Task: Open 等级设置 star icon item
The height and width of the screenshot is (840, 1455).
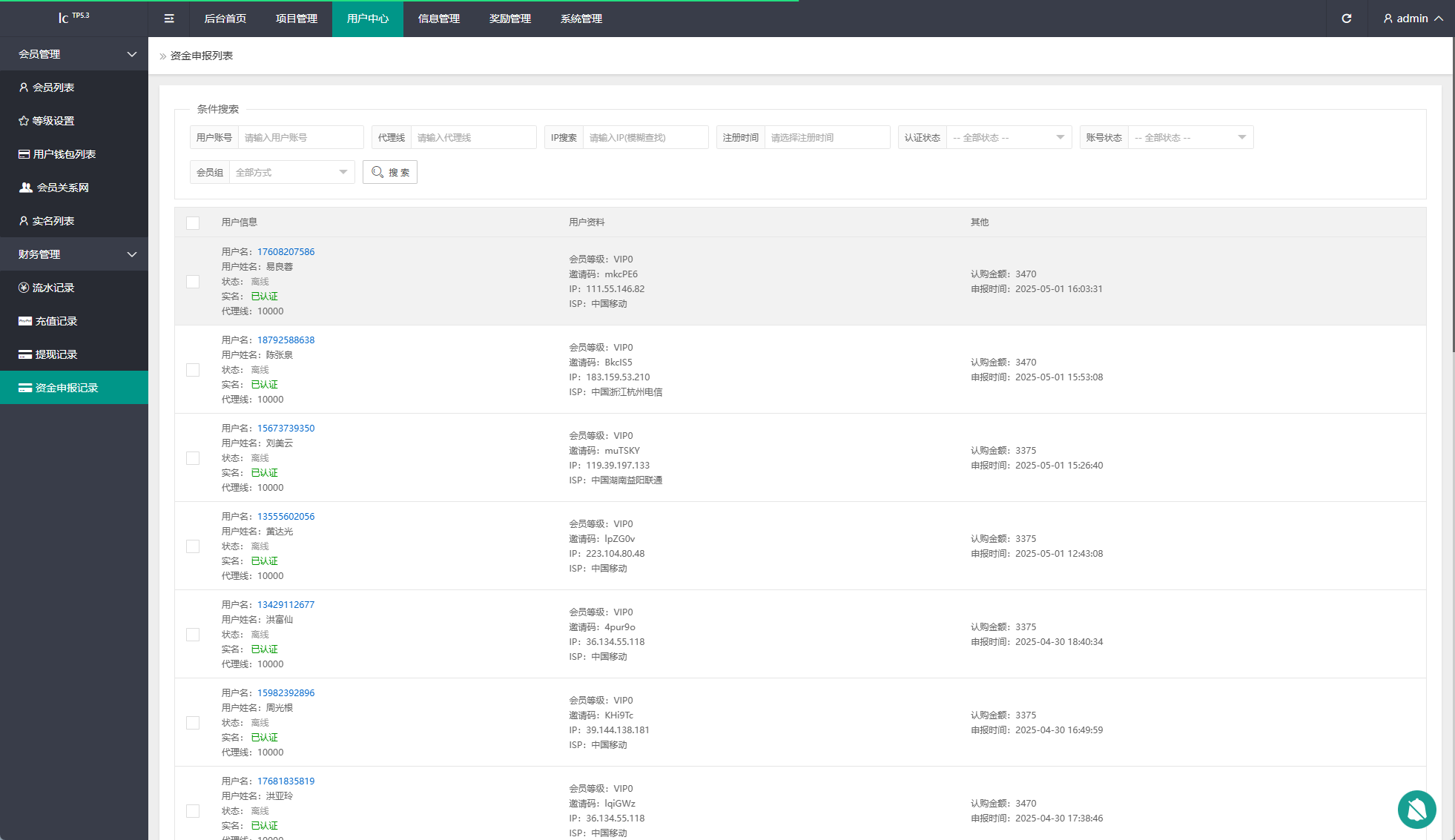Action: 24,121
